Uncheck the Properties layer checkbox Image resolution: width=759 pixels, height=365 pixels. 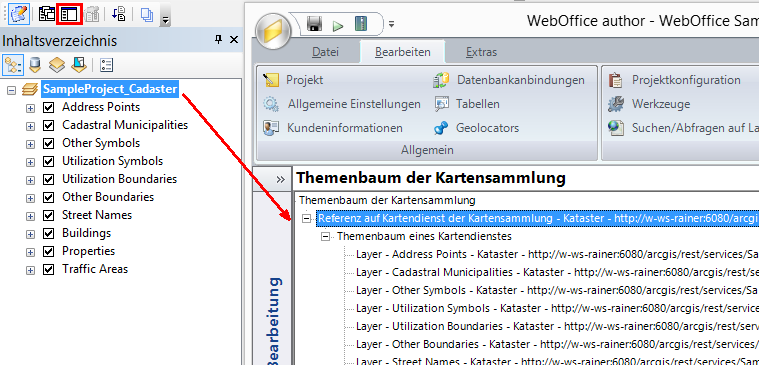point(48,251)
